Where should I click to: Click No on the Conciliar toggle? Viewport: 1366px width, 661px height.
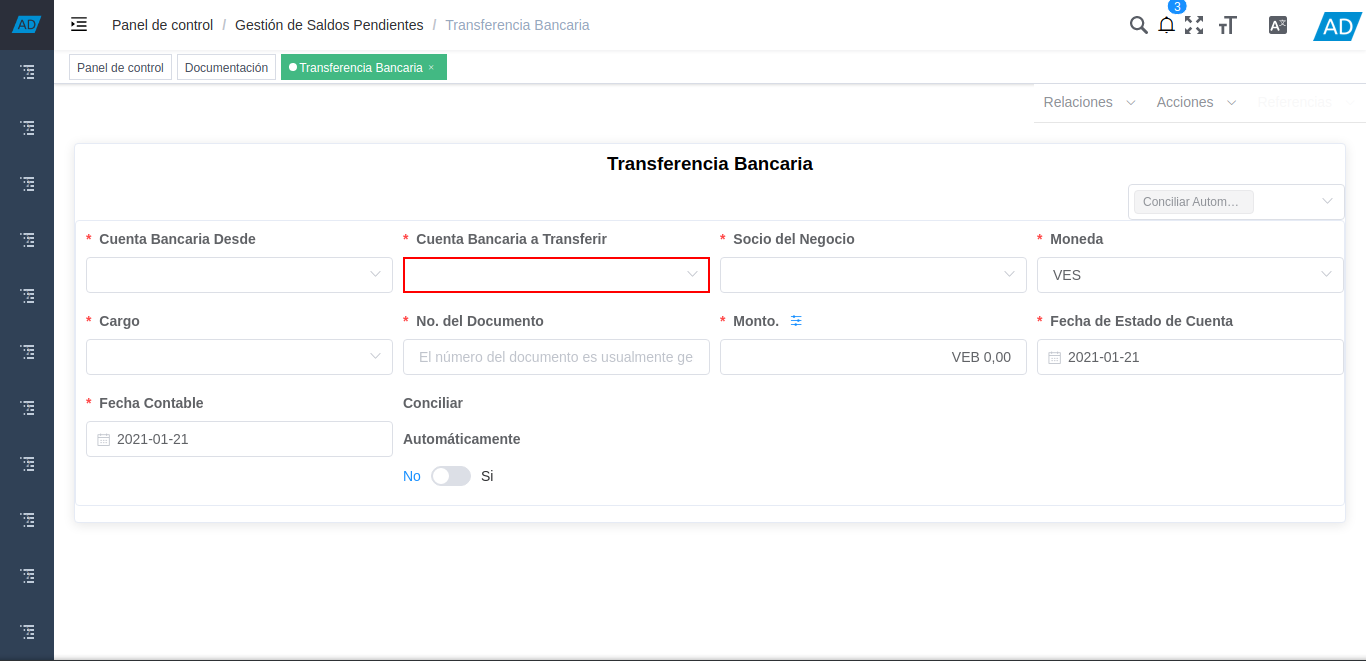point(411,476)
